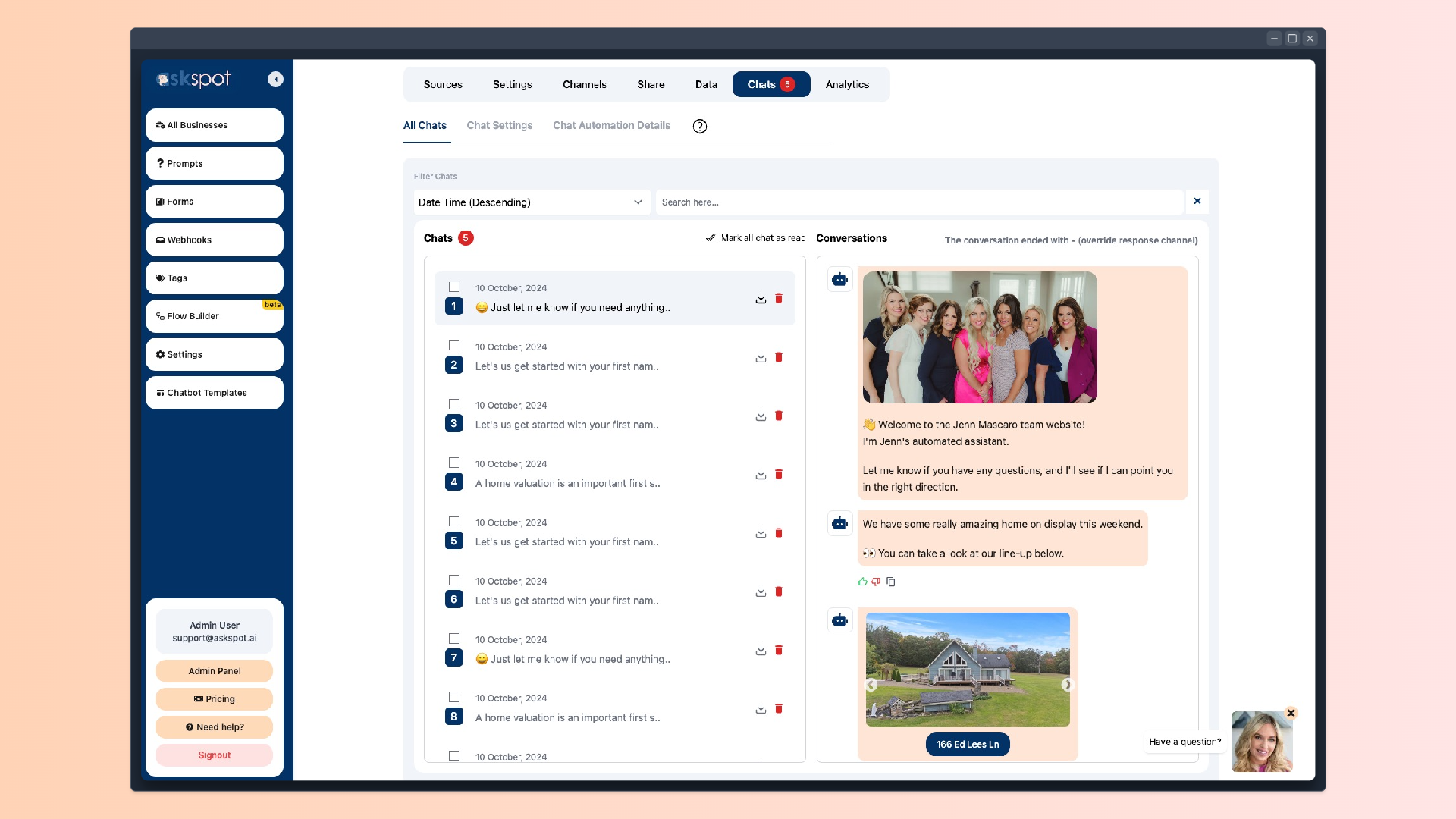The height and width of the screenshot is (819, 1456).
Task: Click the Signout button
Action: [x=214, y=755]
